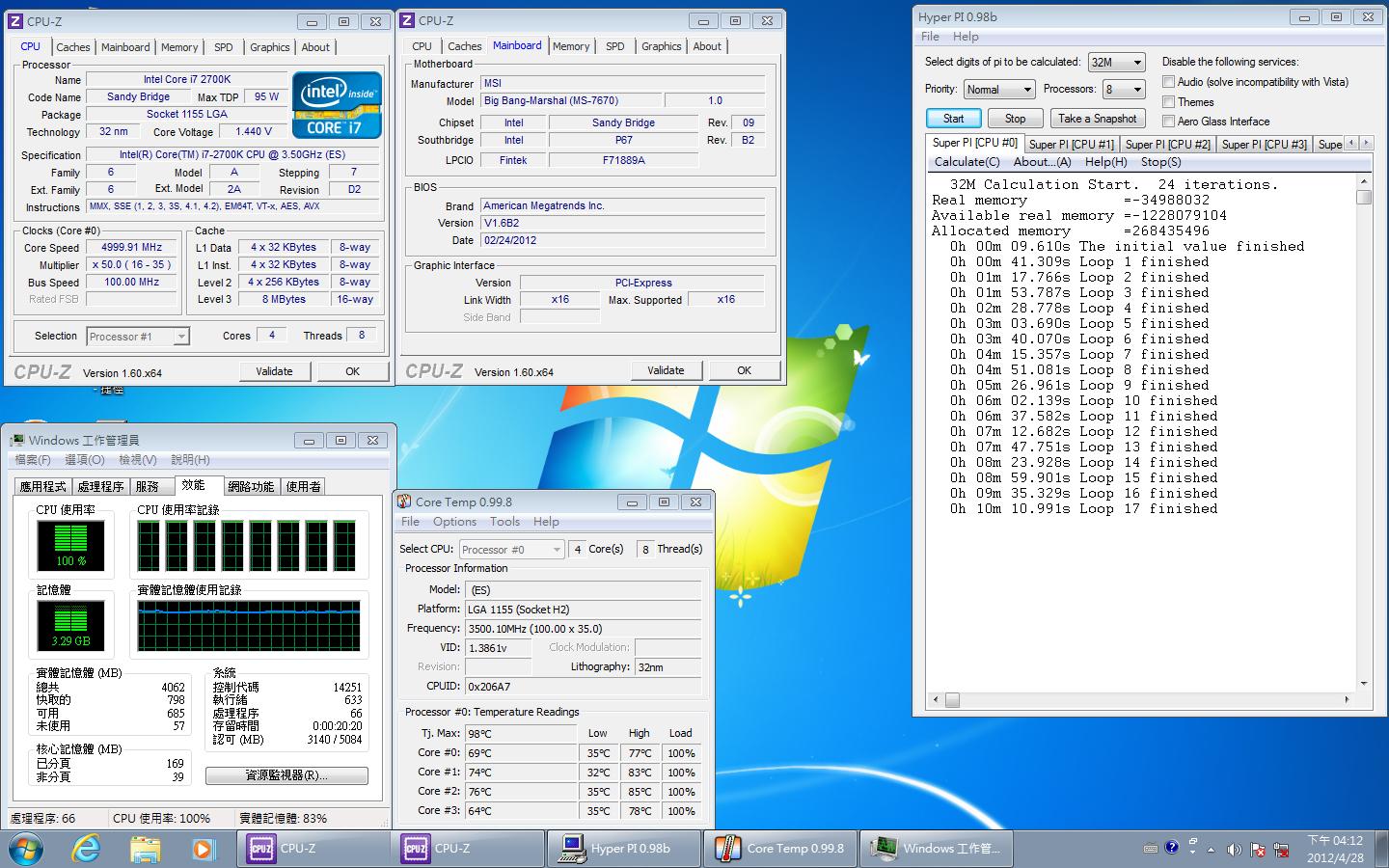1389x868 pixels.
Task: Open the Help menu in Hyper PI
Action: tap(966, 37)
